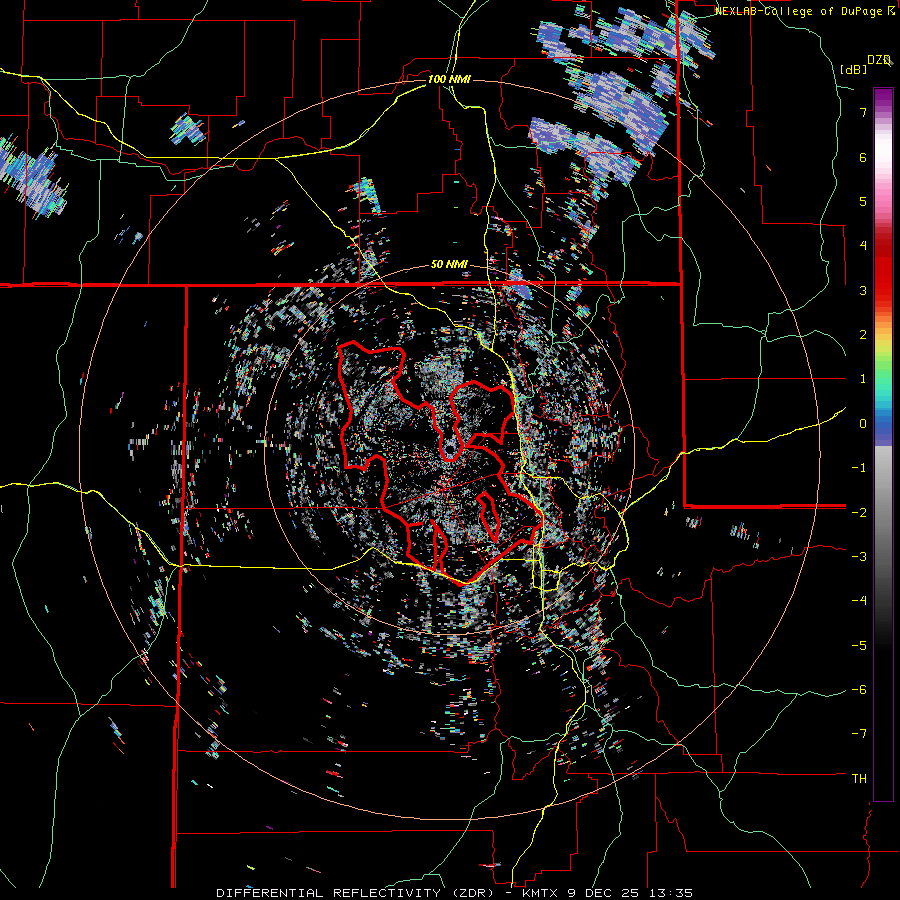The width and height of the screenshot is (900, 900).
Task: Click the "-3" value on the color scale
Action: (x=859, y=557)
